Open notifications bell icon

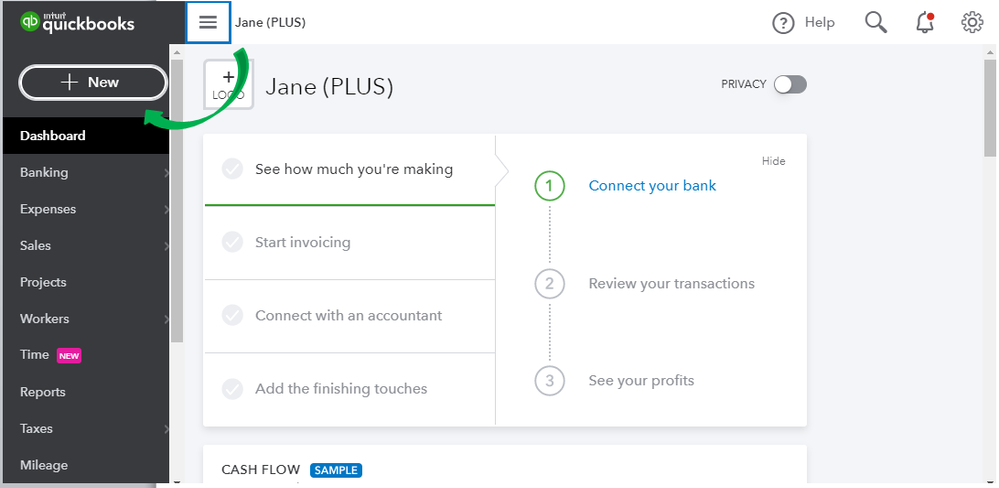click(925, 22)
